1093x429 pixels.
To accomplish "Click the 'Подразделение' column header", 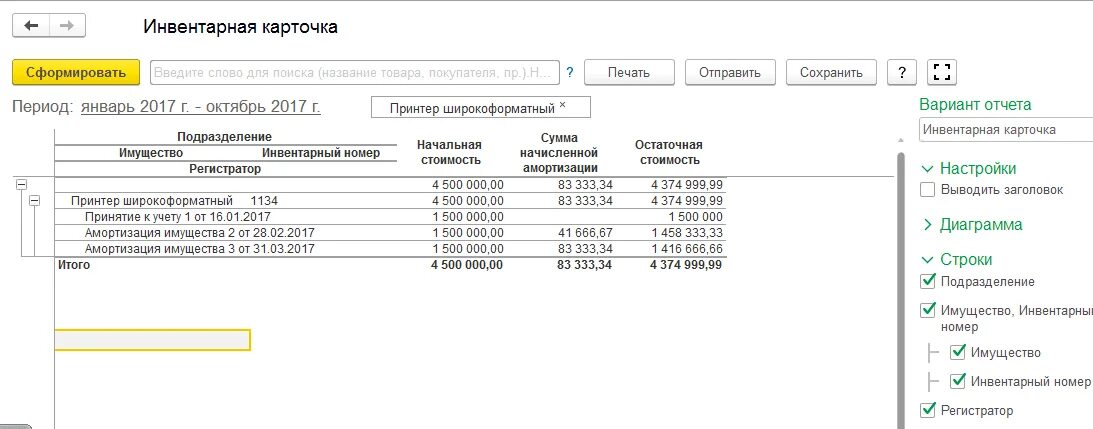I will [x=224, y=137].
